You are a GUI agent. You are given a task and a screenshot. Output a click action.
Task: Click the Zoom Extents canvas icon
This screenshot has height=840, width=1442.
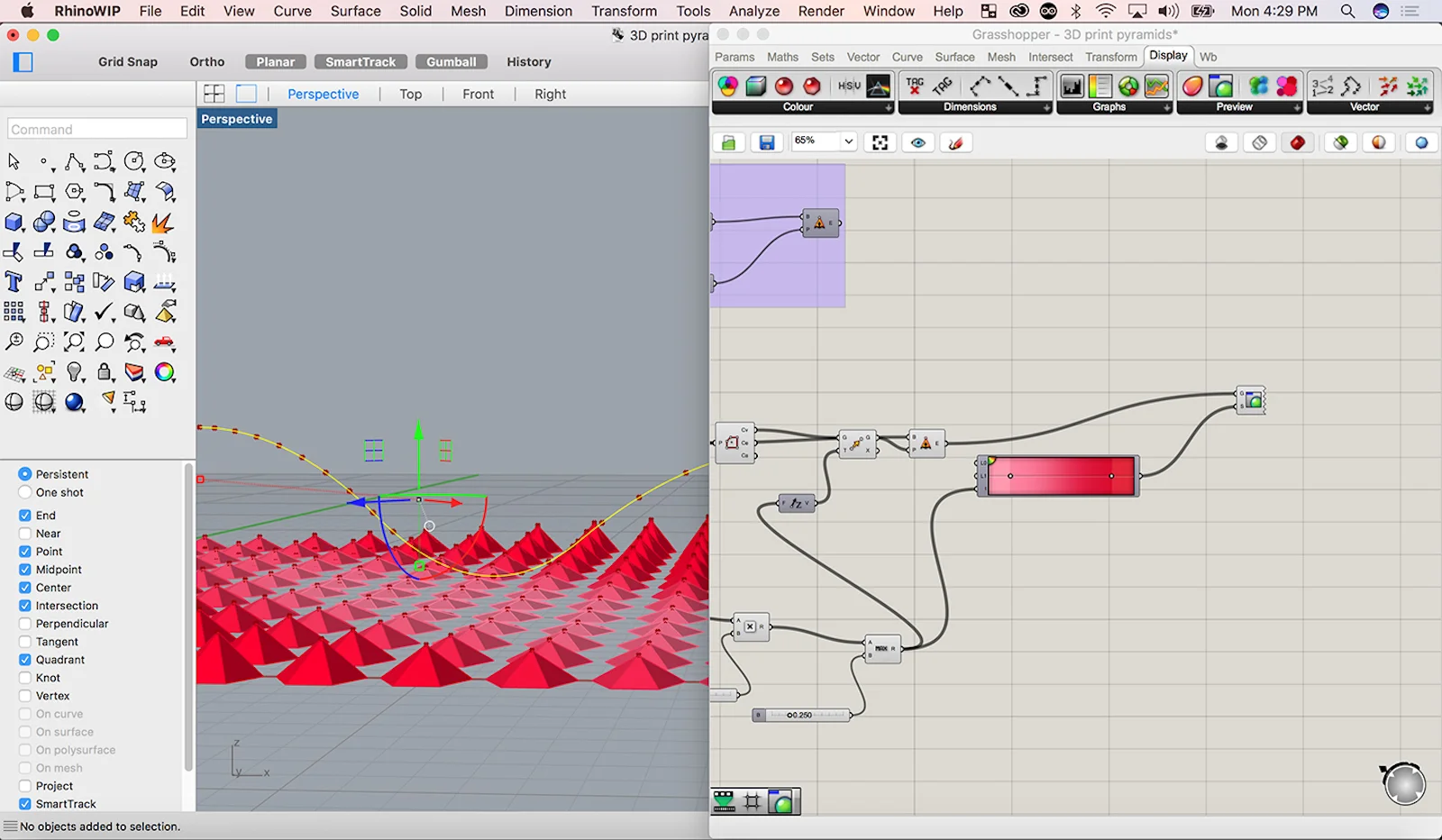pos(880,142)
